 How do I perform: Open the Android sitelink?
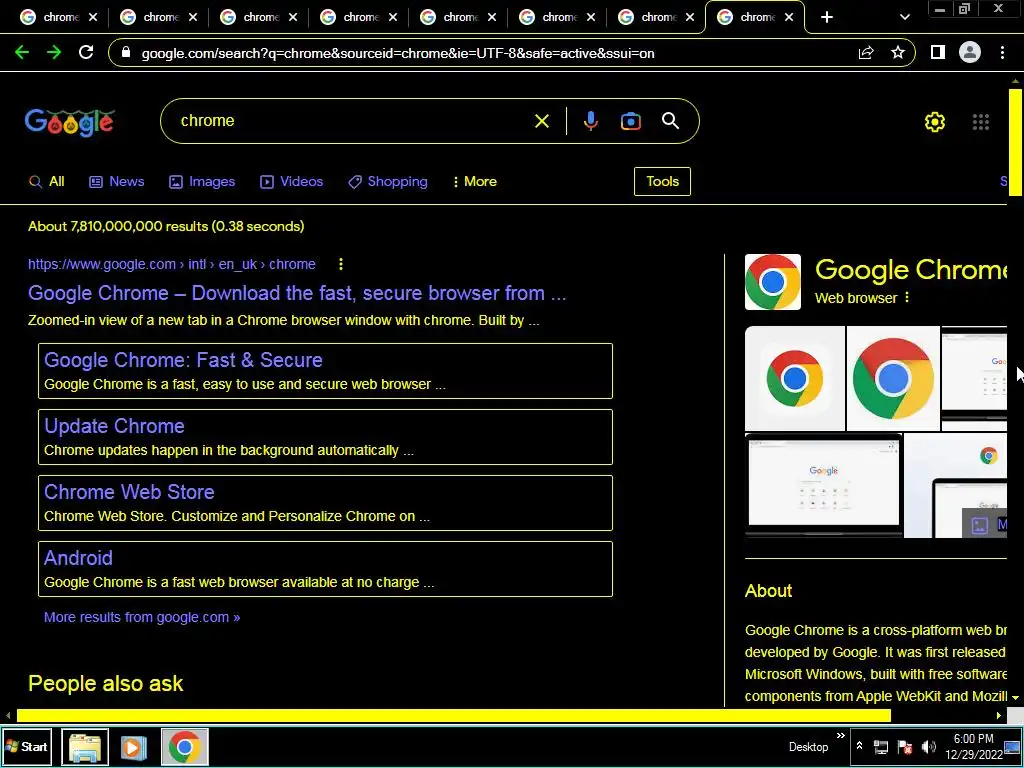coord(78,558)
